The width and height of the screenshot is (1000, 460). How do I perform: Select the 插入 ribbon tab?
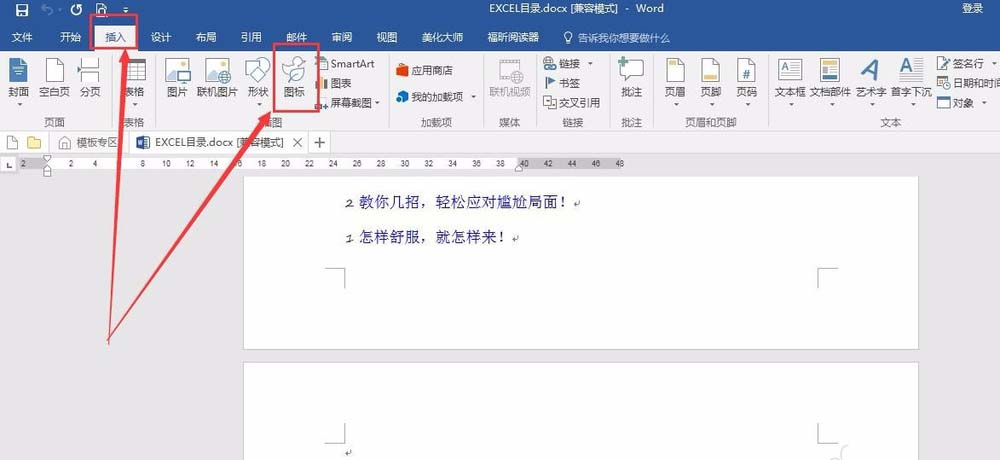(x=115, y=38)
